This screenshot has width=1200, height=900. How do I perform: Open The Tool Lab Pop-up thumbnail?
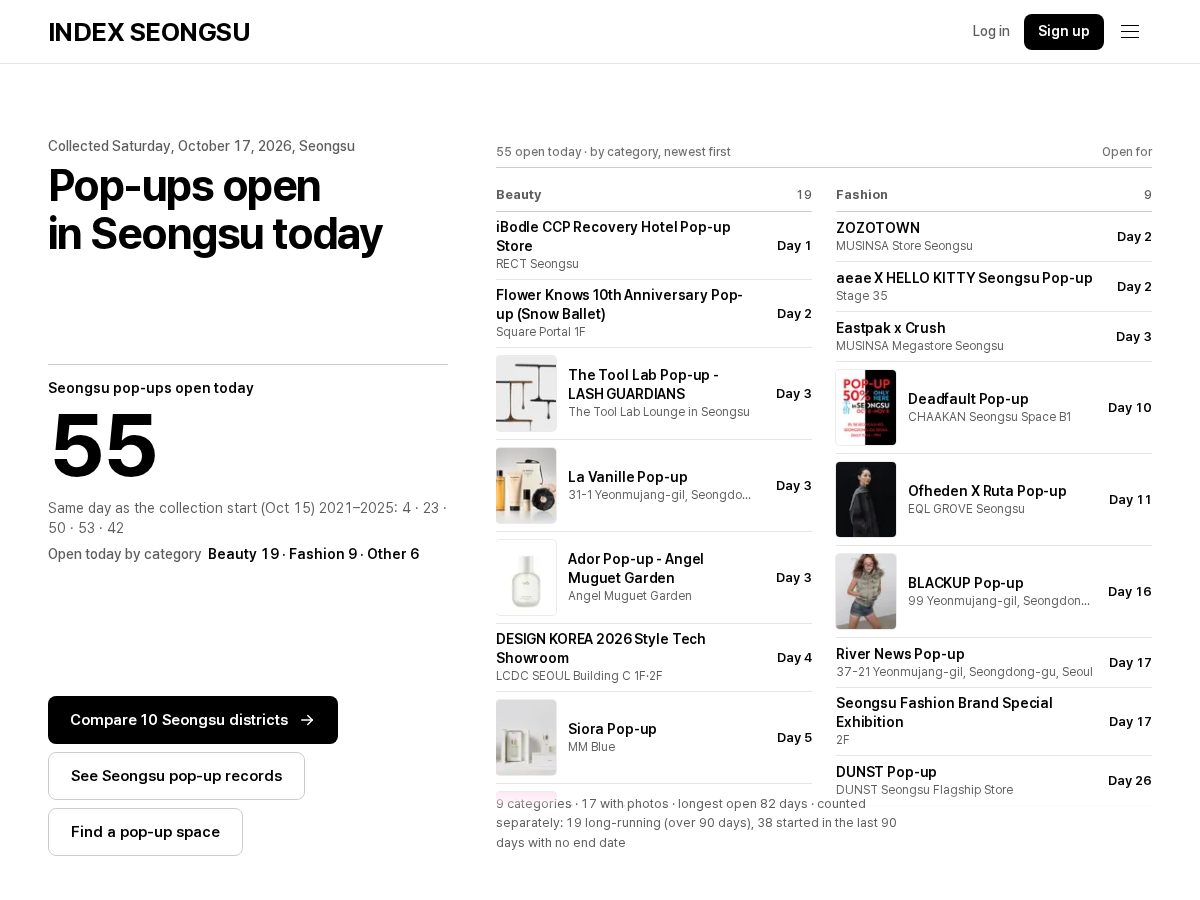click(526, 394)
